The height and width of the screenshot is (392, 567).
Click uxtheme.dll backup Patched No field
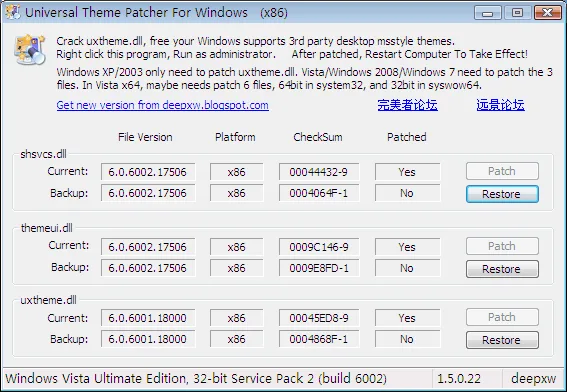(408, 339)
